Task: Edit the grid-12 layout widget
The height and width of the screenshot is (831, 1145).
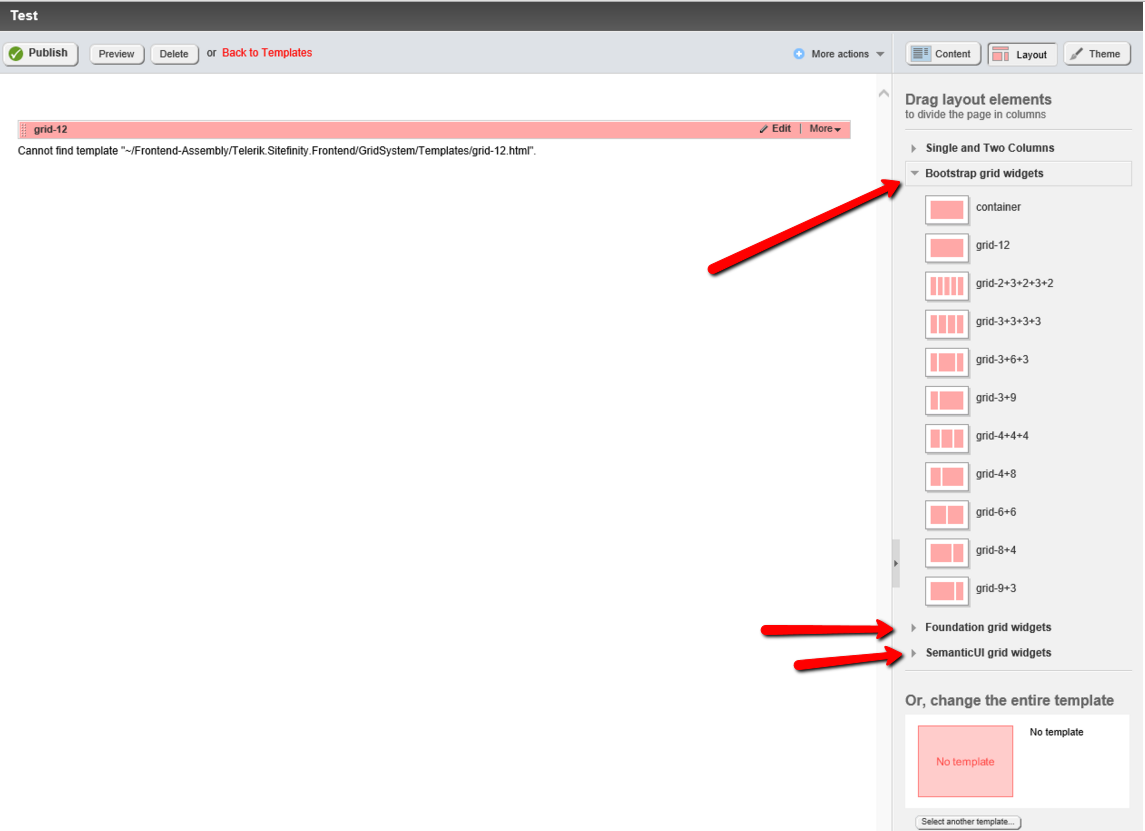Action: (x=776, y=129)
